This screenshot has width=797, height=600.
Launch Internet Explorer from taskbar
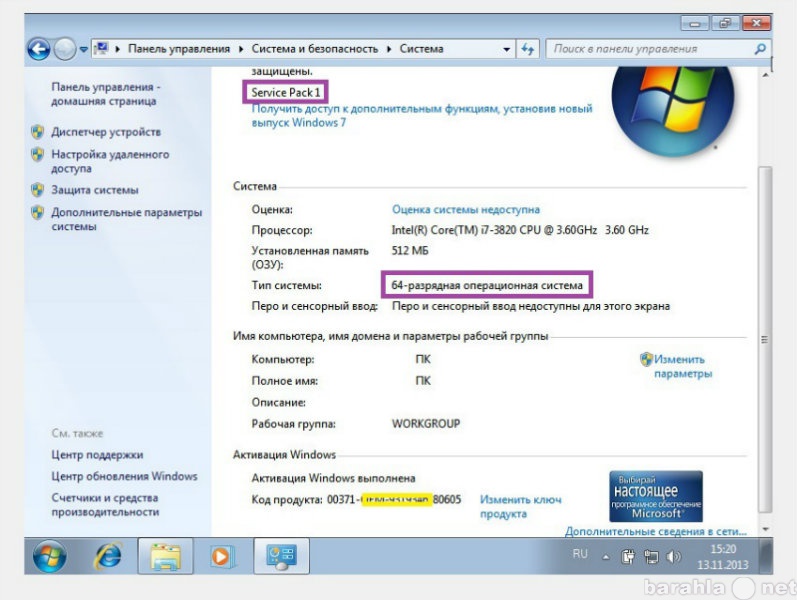coord(108,556)
